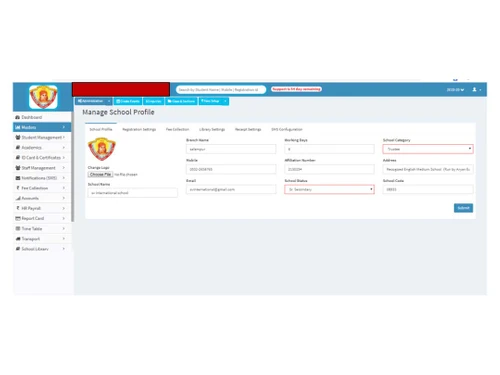Viewport: 500px width, 375px height.
Task: Open the Administration toolbar dropdown arrow
Action: click(x=109, y=101)
